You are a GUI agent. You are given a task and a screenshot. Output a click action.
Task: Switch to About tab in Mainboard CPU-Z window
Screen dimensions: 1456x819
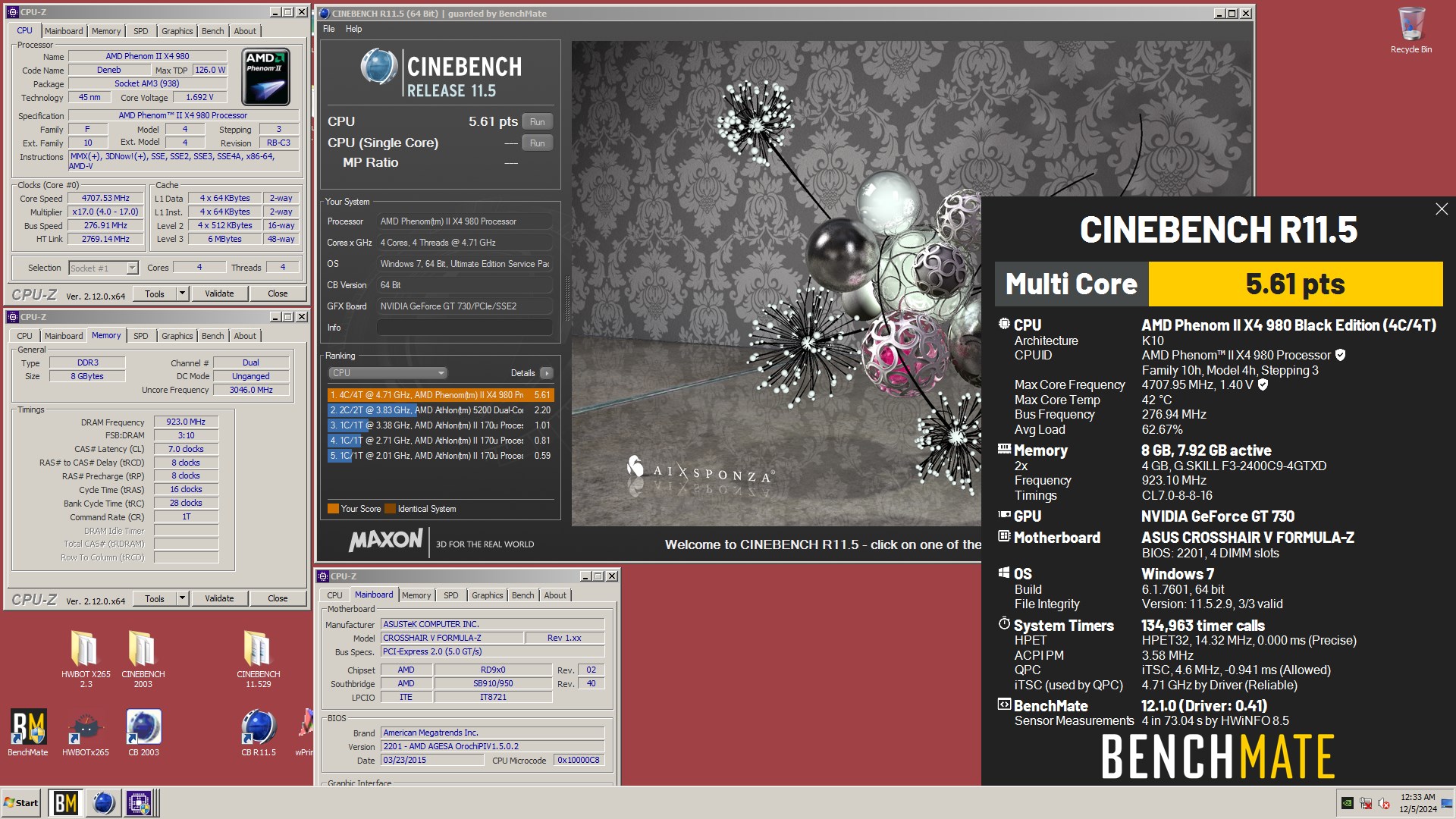(x=555, y=595)
